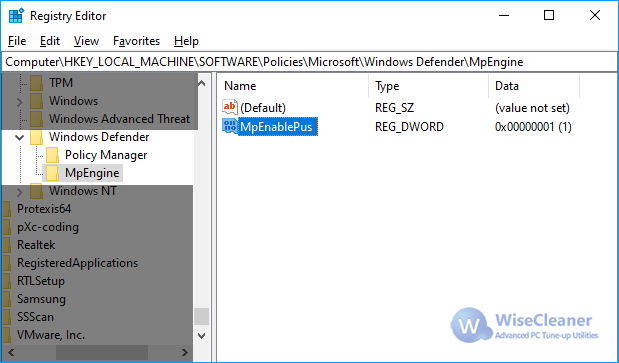Image resolution: width=619 pixels, height=363 pixels.
Task: Click the REG_SZ type cell
Action: [x=394, y=108]
